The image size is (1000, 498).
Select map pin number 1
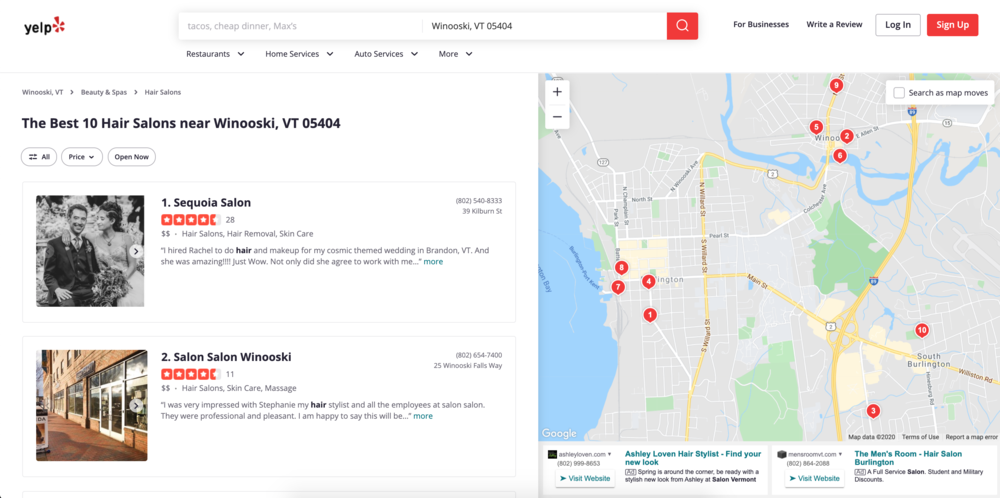tap(650, 315)
